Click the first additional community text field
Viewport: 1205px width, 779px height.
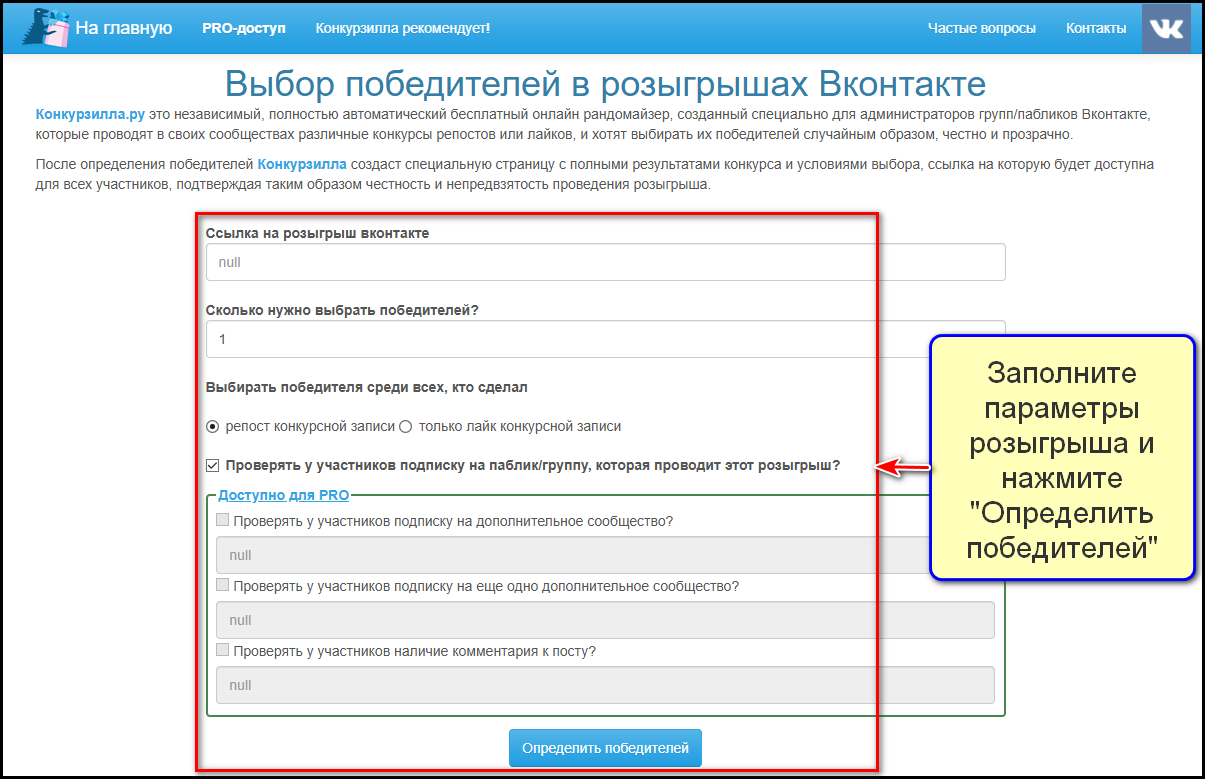click(x=570, y=555)
